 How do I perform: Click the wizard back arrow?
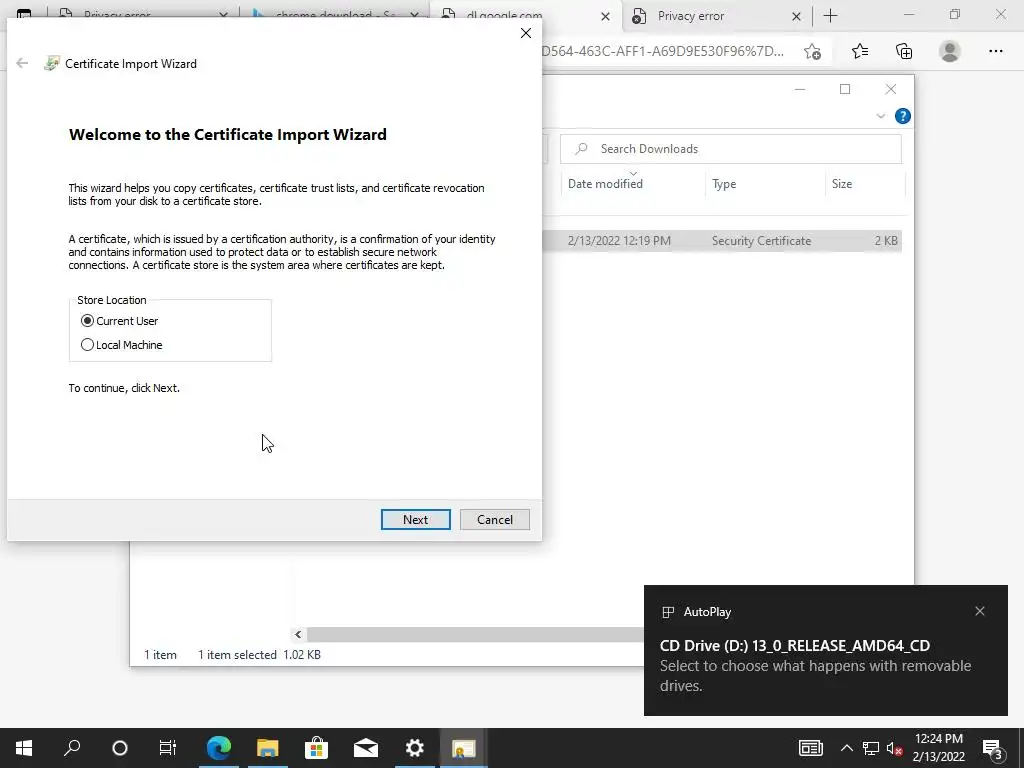22,63
